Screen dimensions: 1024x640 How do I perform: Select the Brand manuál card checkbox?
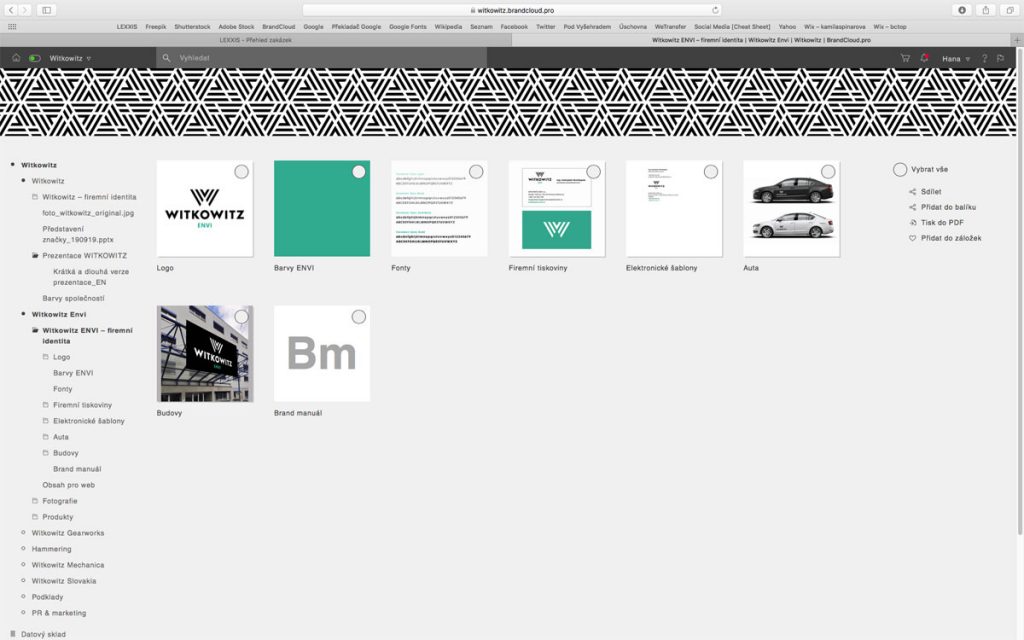tap(359, 317)
